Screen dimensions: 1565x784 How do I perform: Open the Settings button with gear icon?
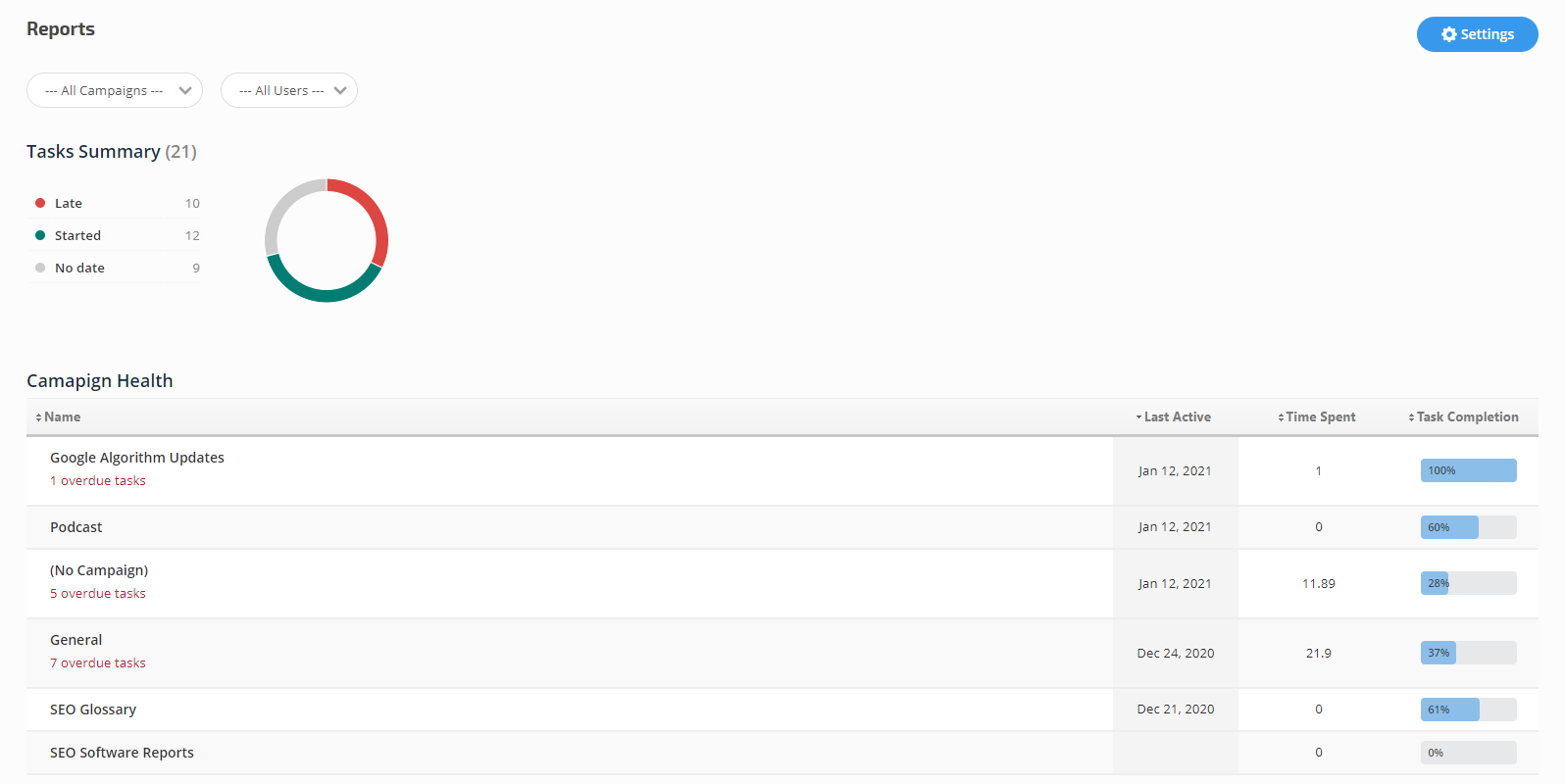tap(1477, 34)
